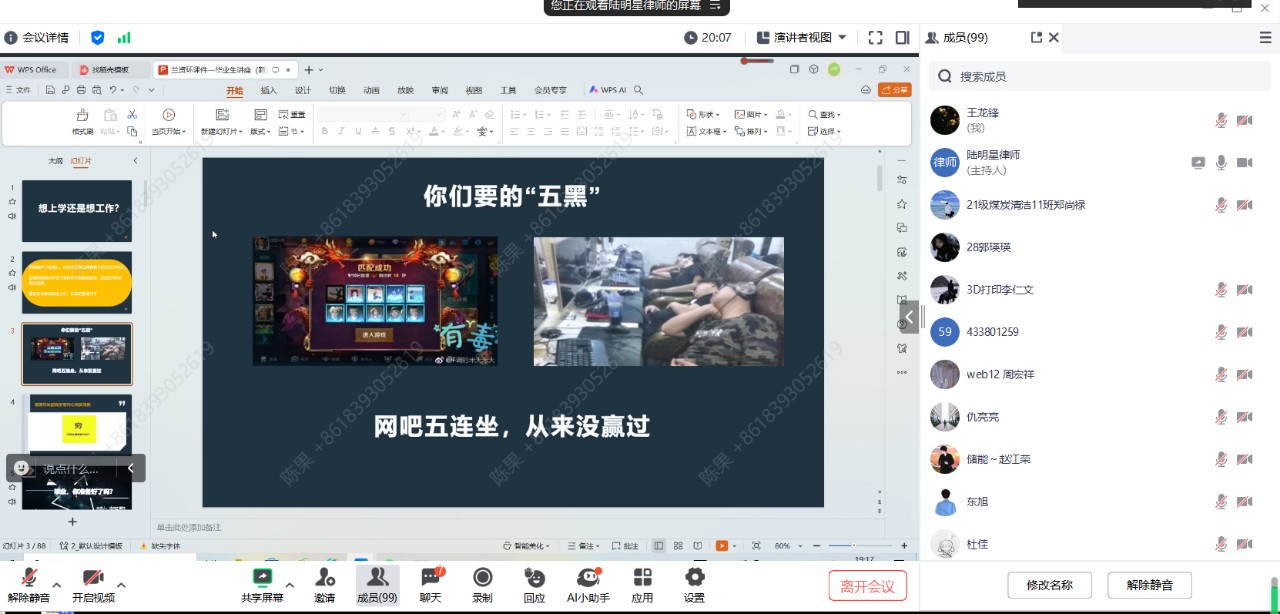Click the 说点什么 chat input
The image size is (1280, 614).
(72, 468)
